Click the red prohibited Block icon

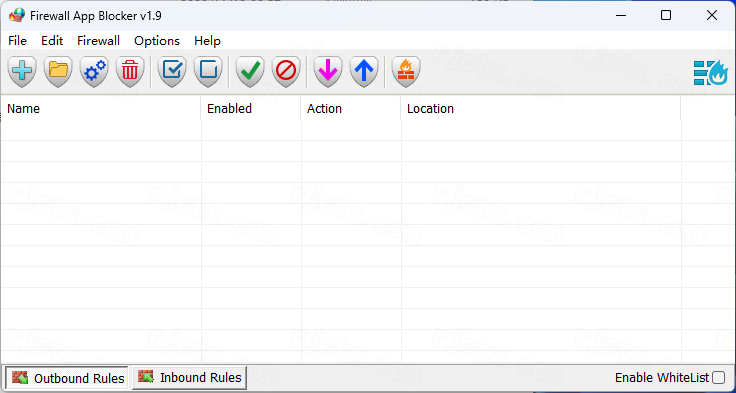286,71
